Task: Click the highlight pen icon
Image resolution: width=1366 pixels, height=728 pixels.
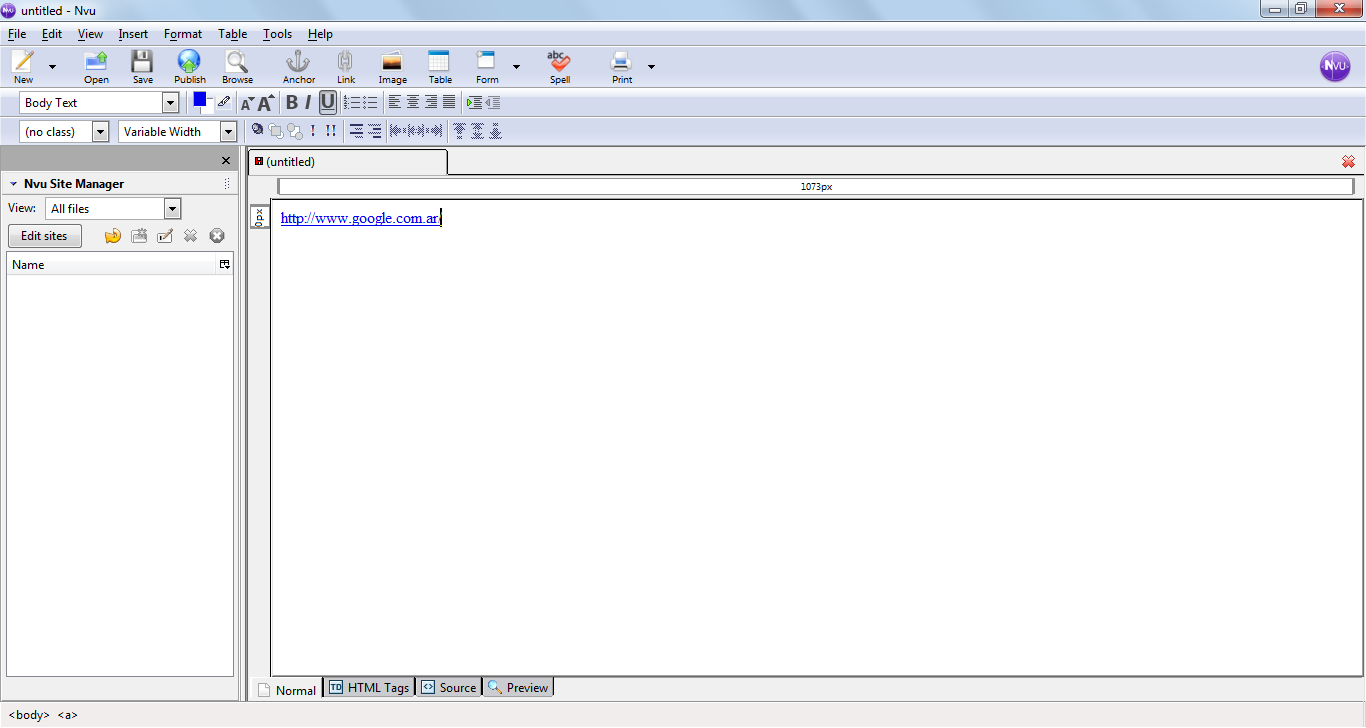Action: coord(224,102)
